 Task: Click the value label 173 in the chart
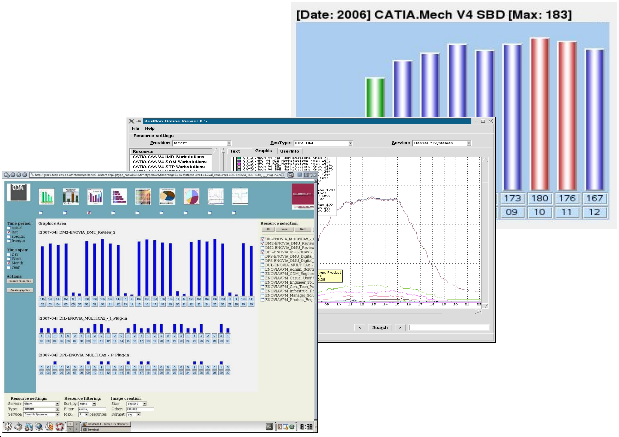(x=512, y=198)
